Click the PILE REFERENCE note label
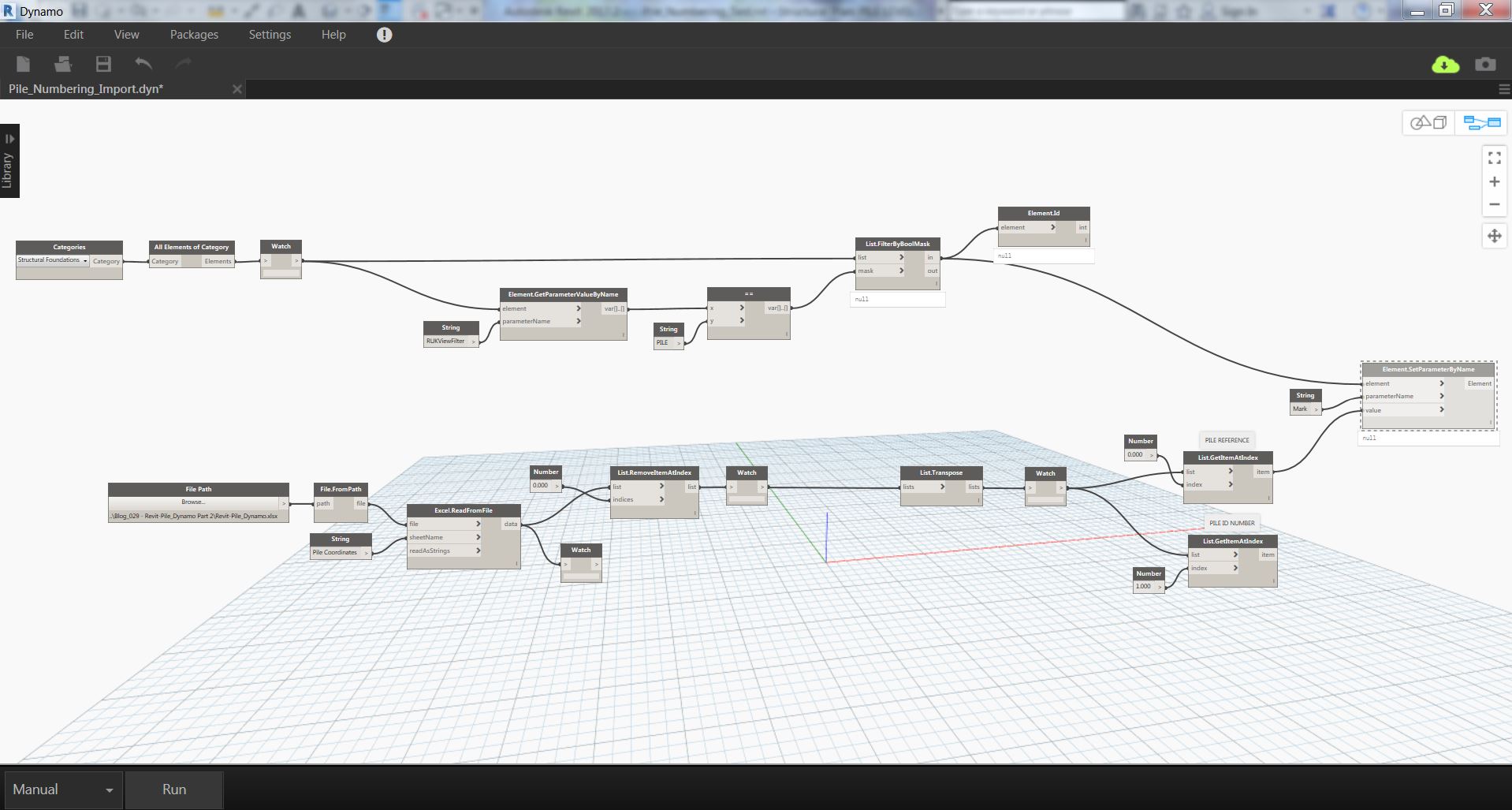The width and height of the screenshot is (1512, 810). pyautogui.click(x=1227, y=440)
